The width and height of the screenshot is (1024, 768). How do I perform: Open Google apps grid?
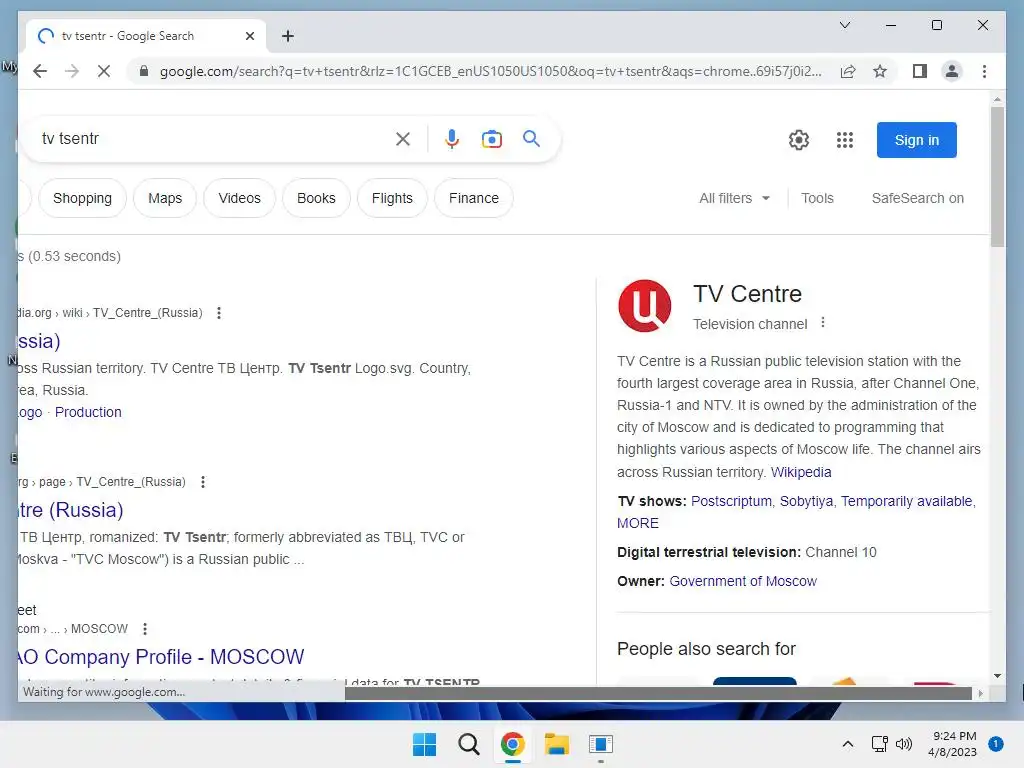coord(845,140)
